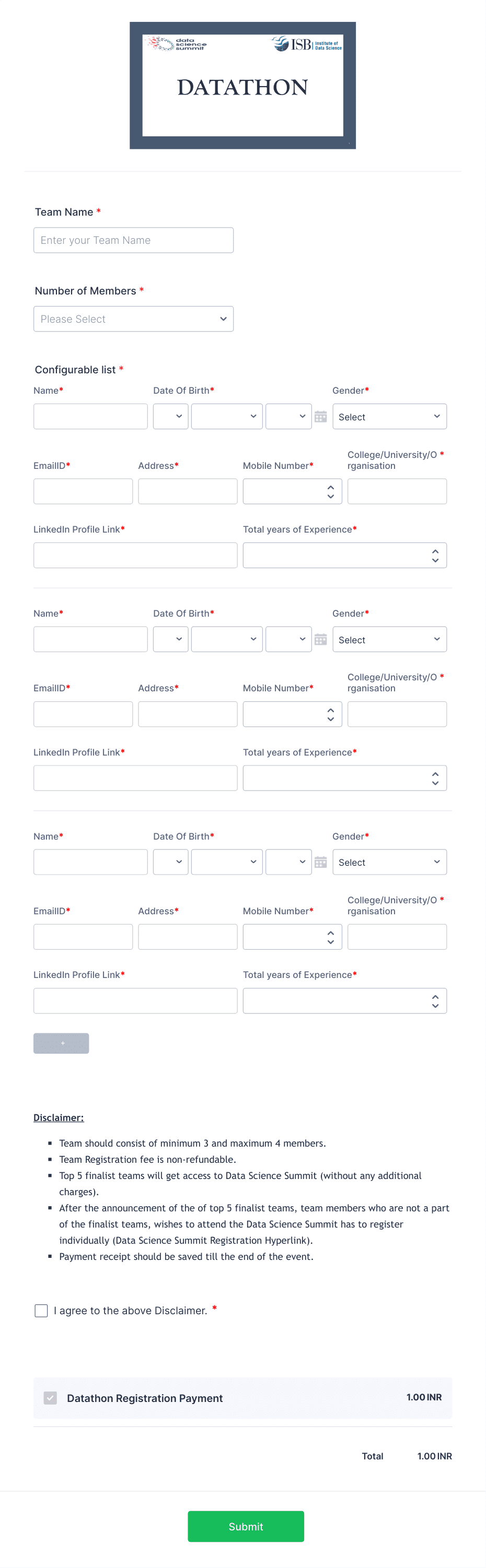Click second member's Mobile Number stepper arrows
The image size is (486, 1568).
tap(331, 715)
